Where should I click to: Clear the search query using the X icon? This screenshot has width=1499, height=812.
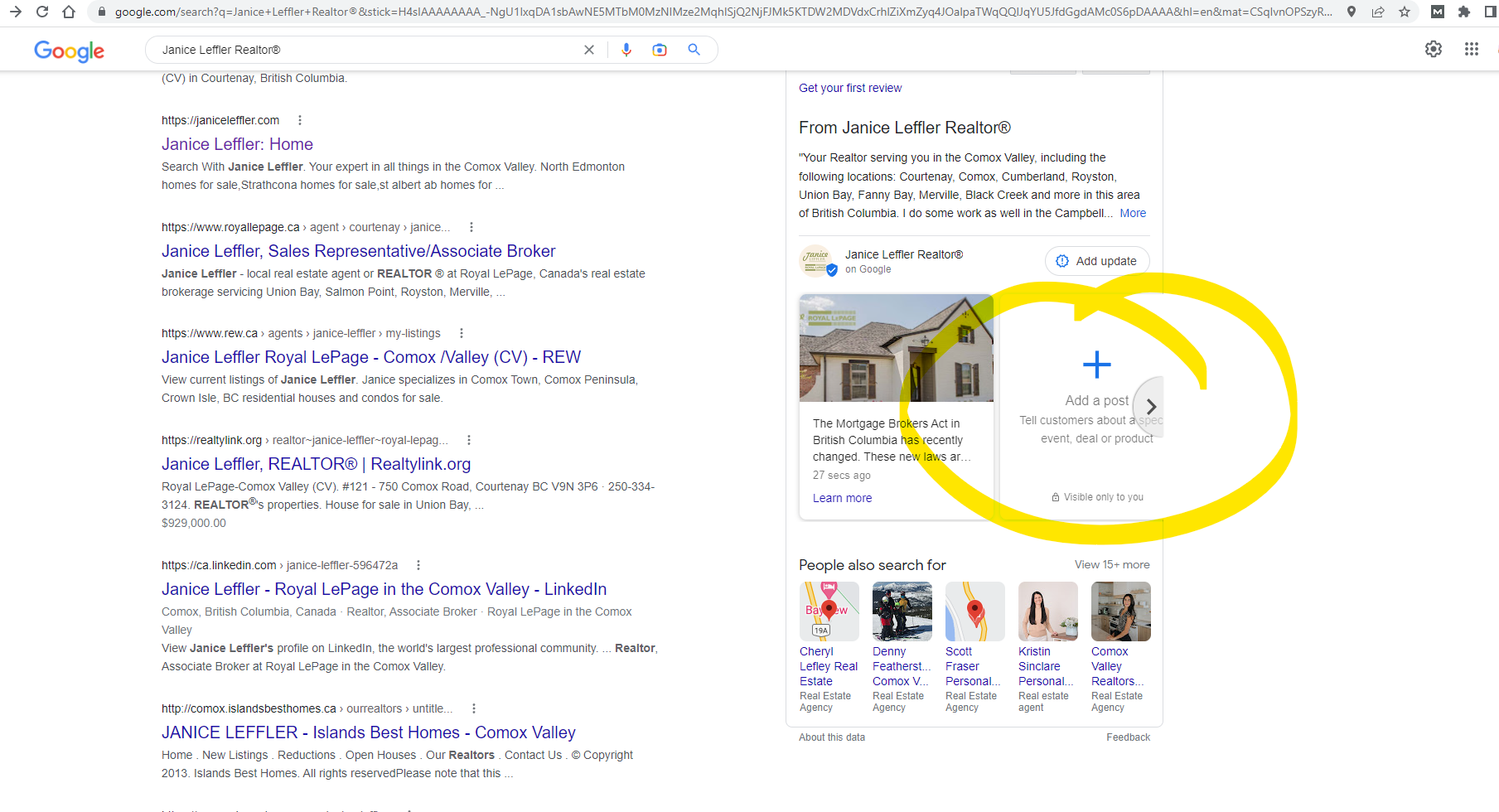(x=589, y=50)
